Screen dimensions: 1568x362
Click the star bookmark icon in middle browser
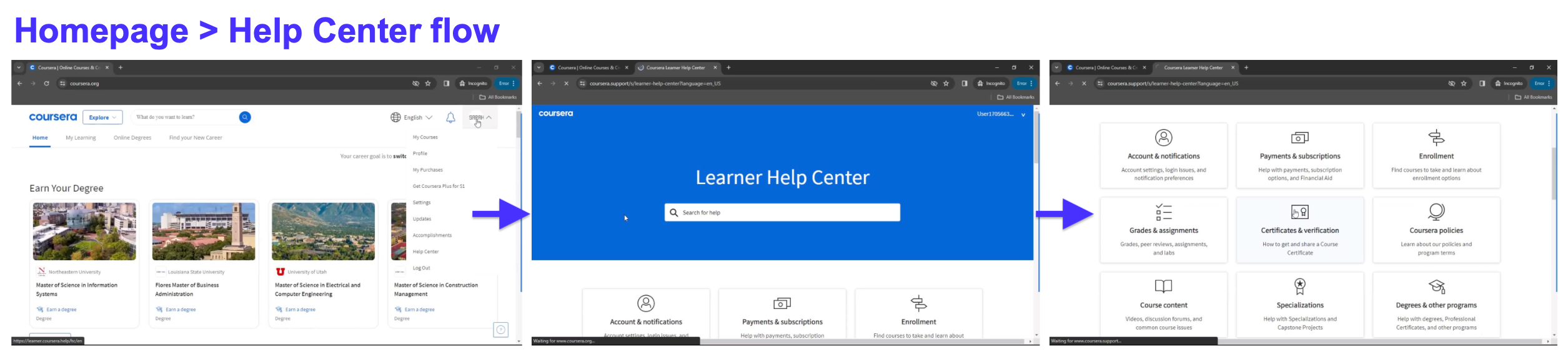[x=946, y=83]
